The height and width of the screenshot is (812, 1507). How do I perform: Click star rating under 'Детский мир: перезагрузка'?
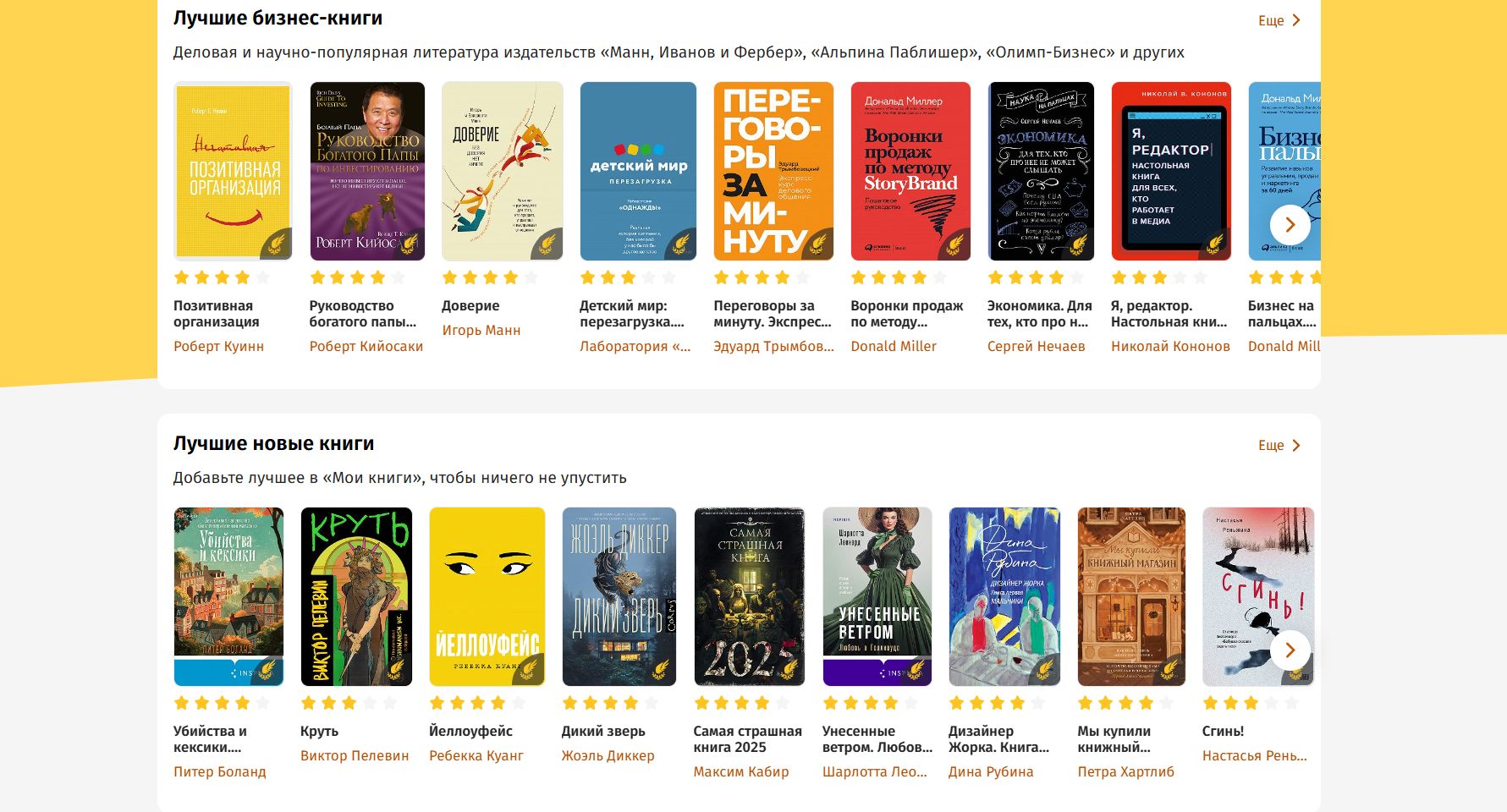click(x=628, y=277)
